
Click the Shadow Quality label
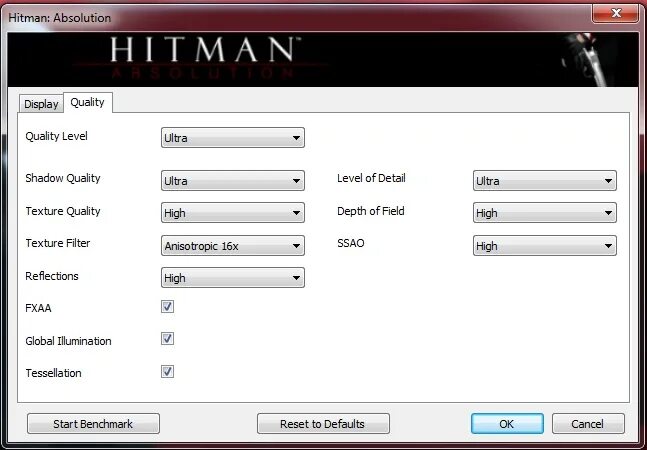click(x=63, y=178)
